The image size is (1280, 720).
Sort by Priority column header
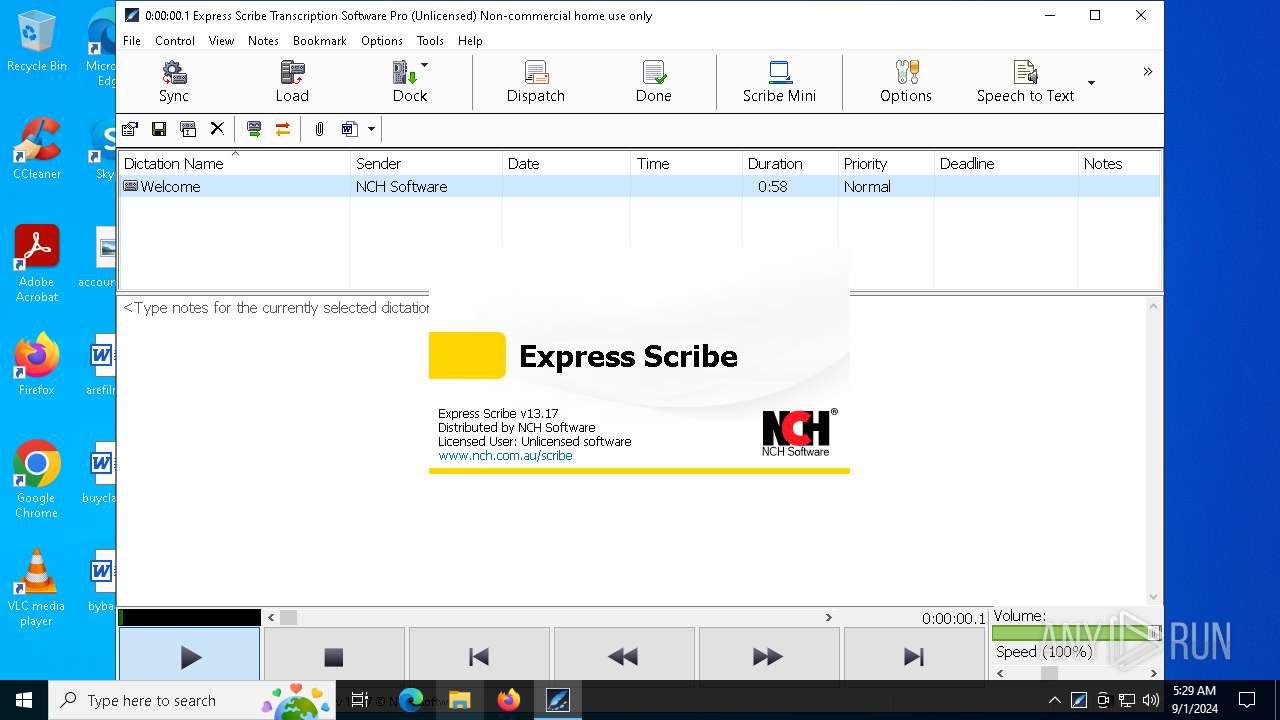click(886, 164)
